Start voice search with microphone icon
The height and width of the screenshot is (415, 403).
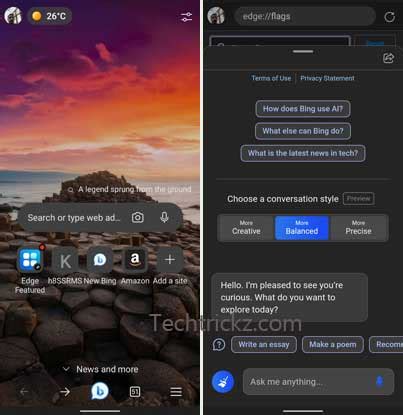coord(164,218)
